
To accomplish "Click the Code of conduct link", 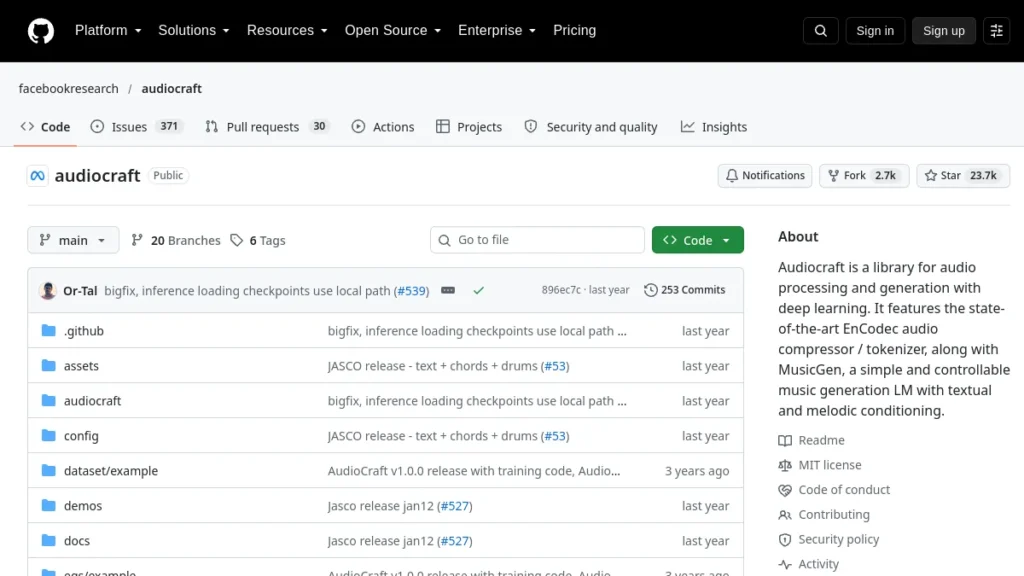I will 844,490.
